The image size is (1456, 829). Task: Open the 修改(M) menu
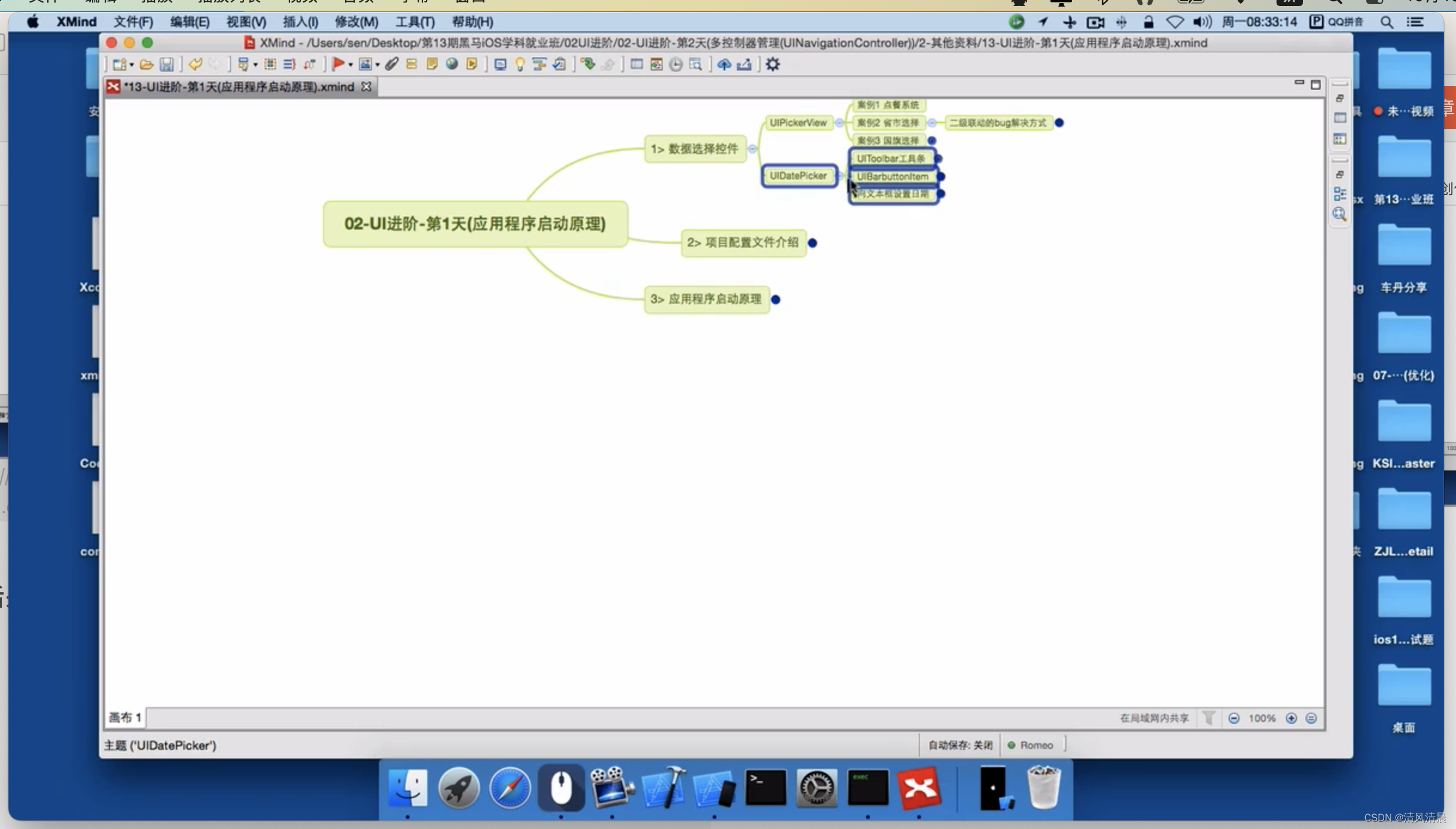(357, 22)
